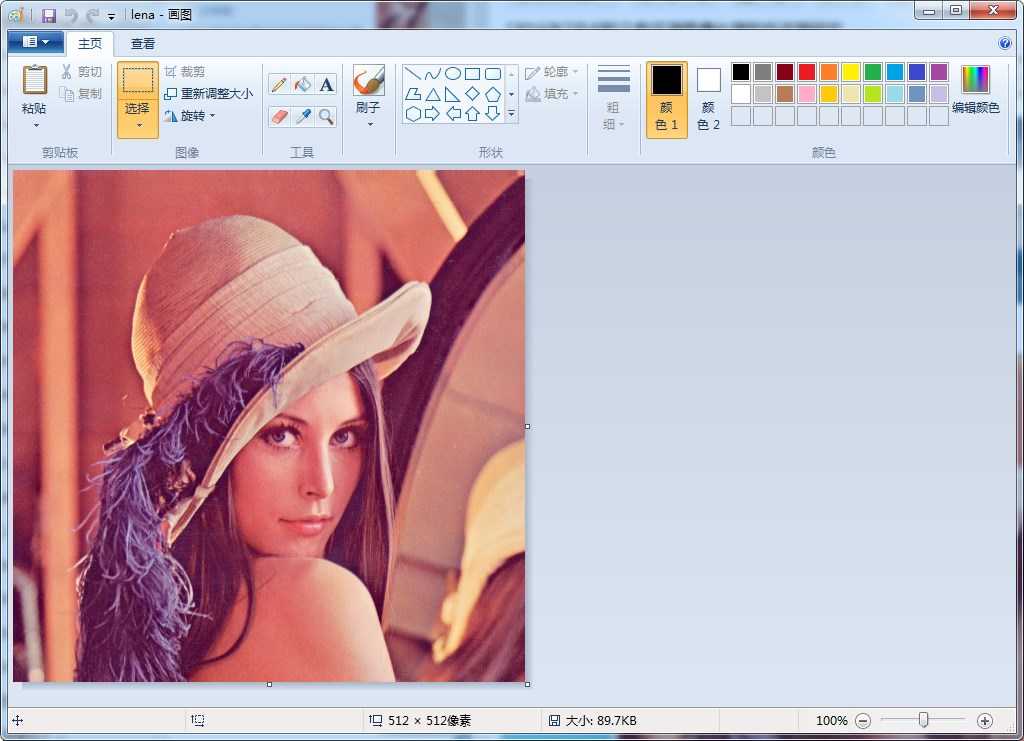Select the Color picker eyedropper tool

[302, 117]
